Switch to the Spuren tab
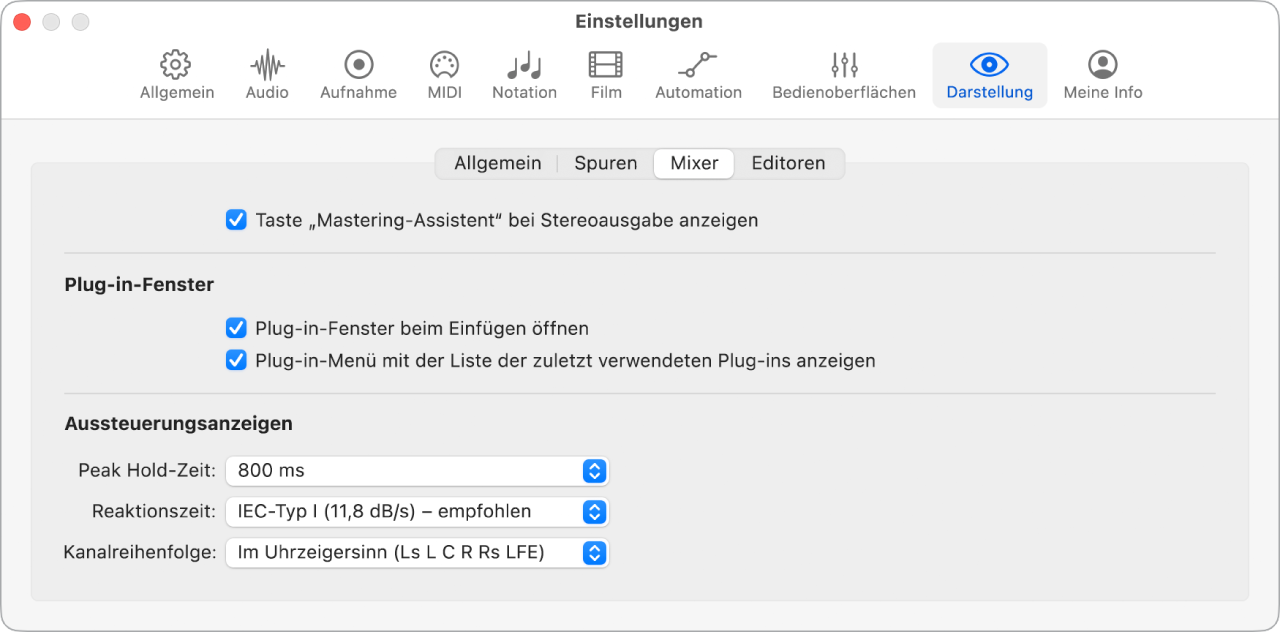This screenshot has width=1282, height=633. 604,163
